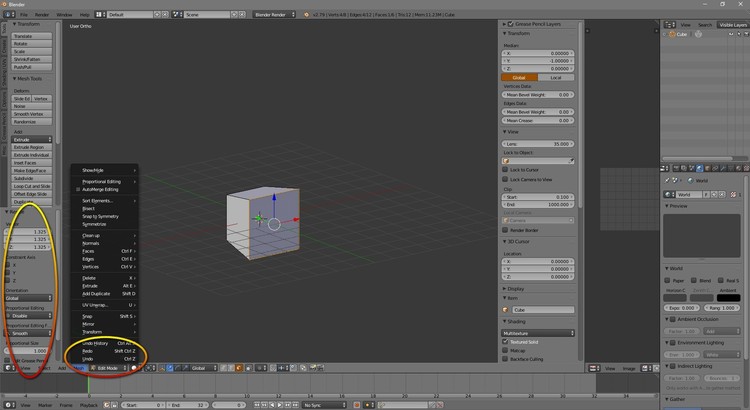Open World properties tab icon

pyautogui.click(x=700, y=168)
